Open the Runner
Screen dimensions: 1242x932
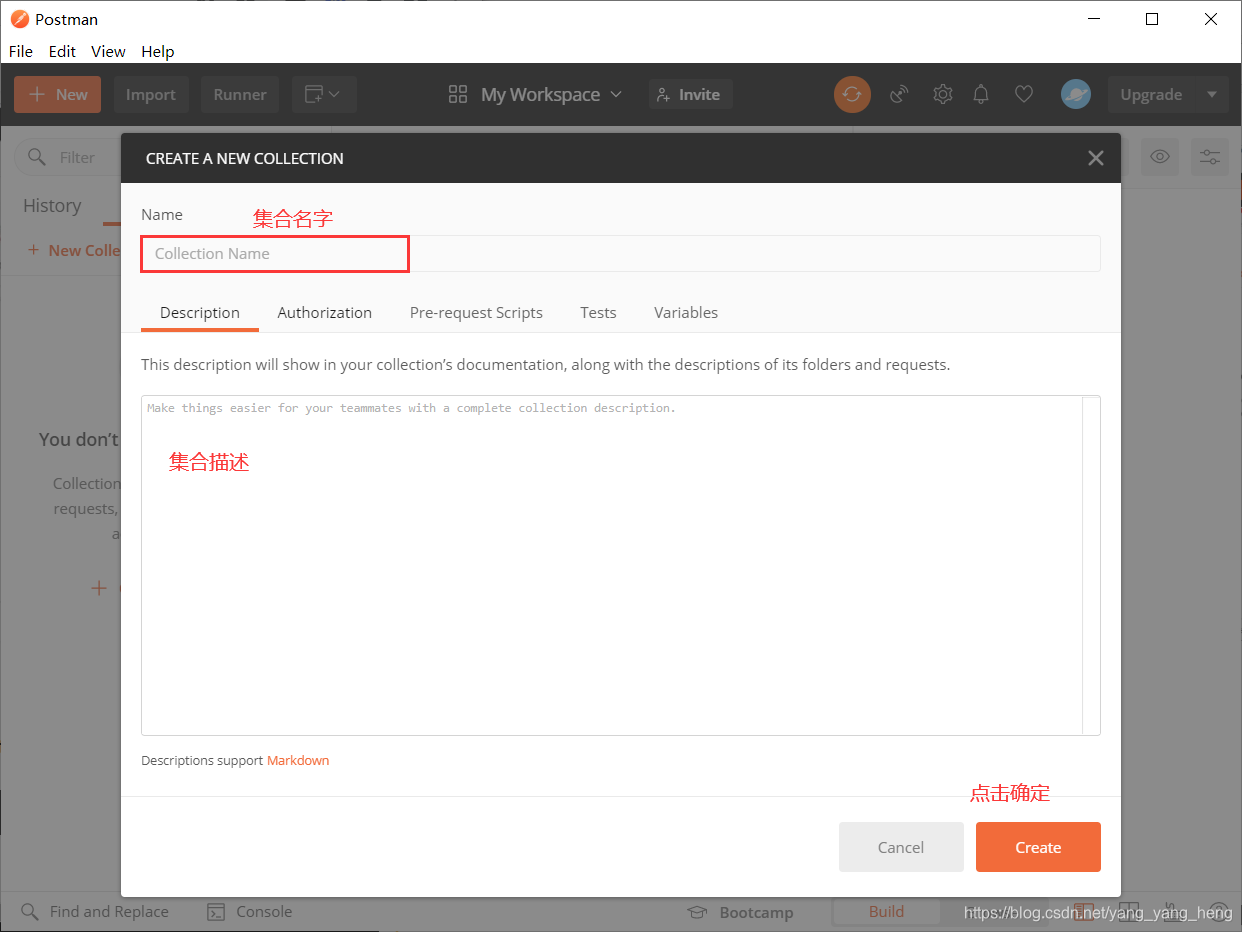click(240, 94)
